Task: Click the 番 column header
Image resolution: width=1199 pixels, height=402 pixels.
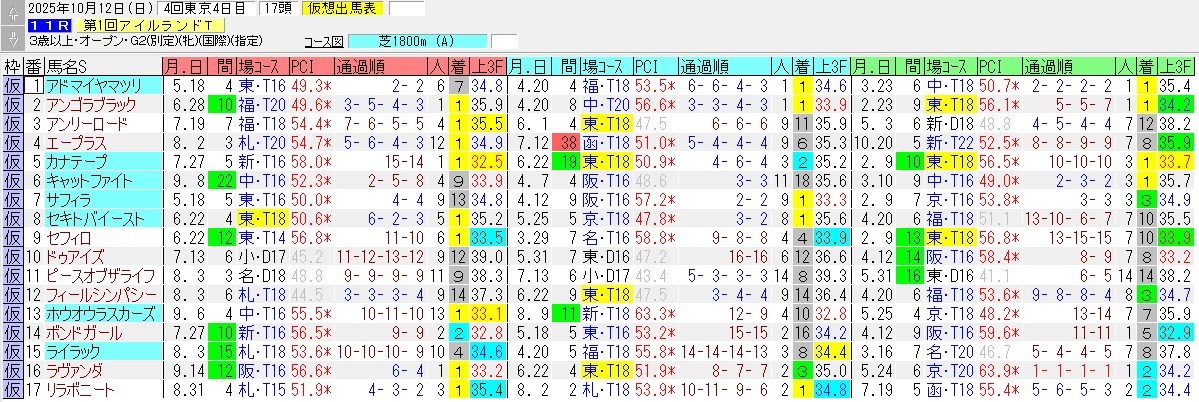Action: 33,67
